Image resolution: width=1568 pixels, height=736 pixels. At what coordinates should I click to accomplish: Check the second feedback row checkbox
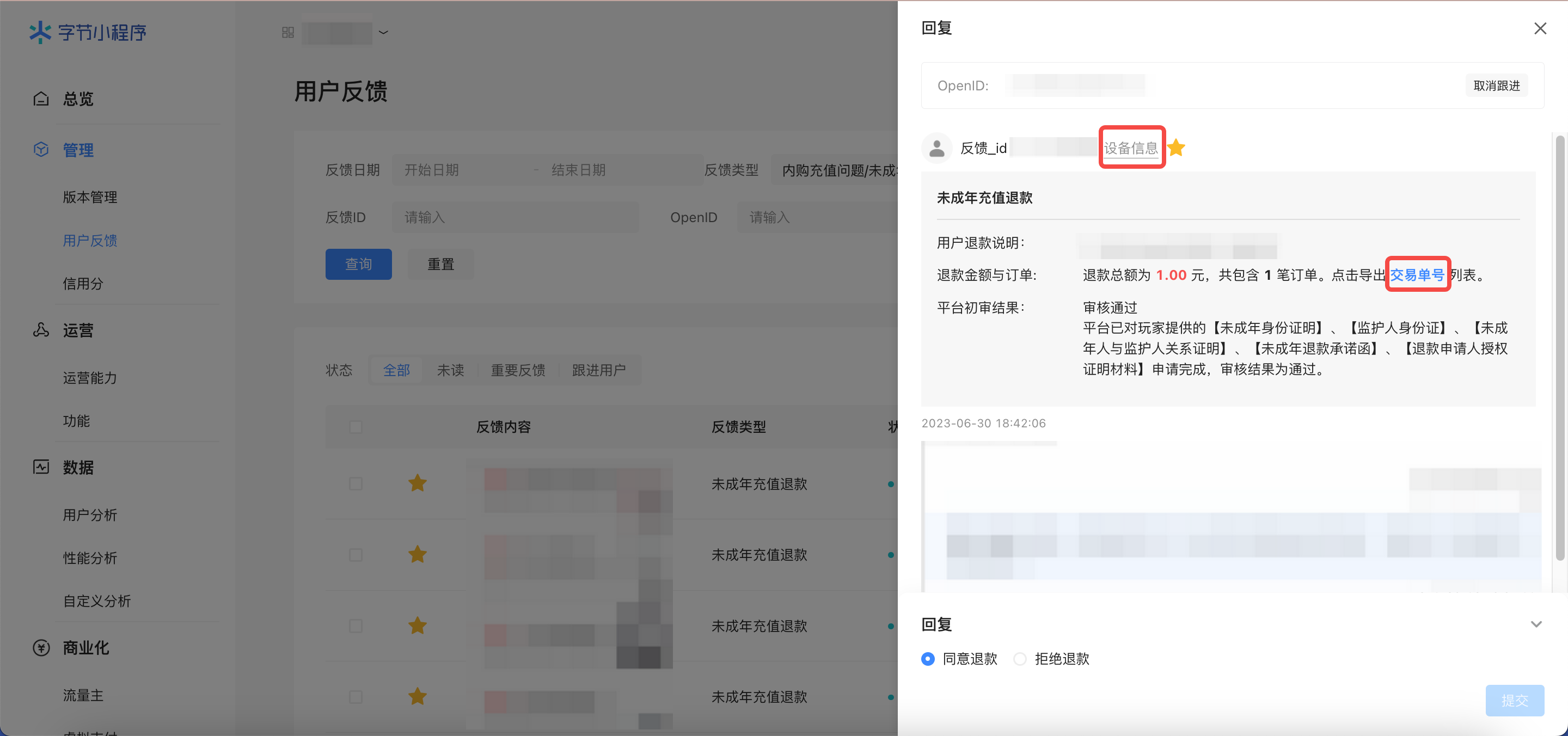click(x=356, y=555)
